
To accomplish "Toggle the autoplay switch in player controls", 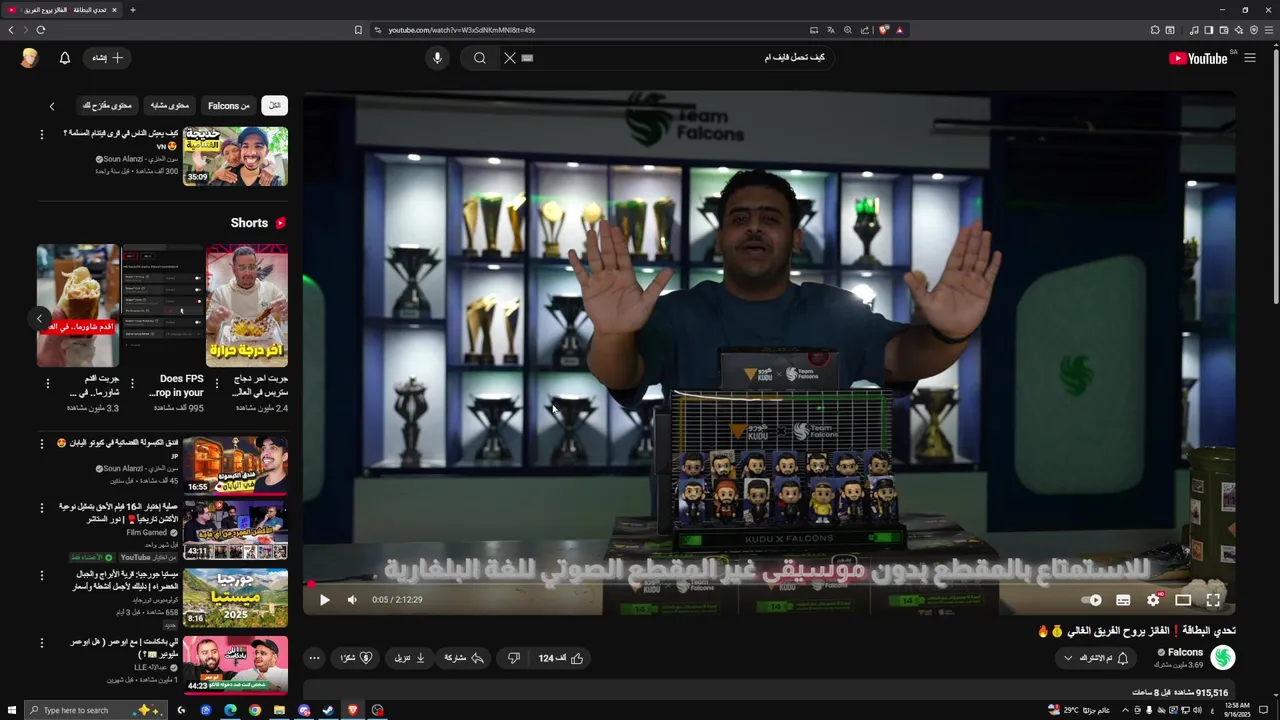I will (1093, 600).
